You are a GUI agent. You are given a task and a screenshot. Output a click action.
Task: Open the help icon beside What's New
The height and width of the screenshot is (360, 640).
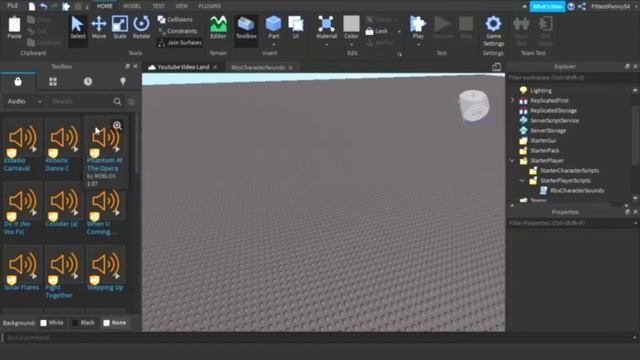pos(571,7)
